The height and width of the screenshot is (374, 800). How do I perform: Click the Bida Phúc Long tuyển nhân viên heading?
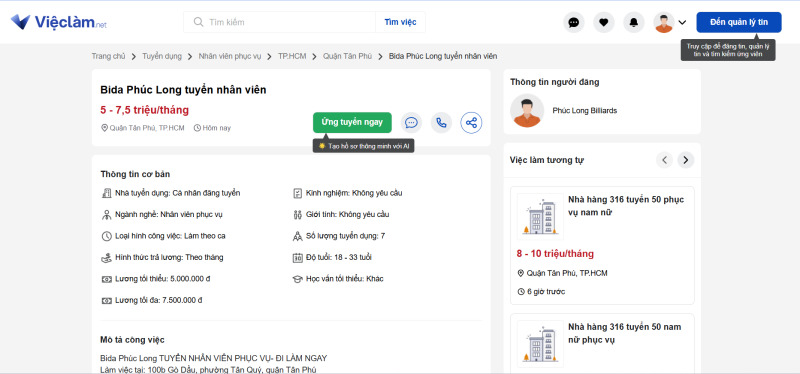tap(183, 90)
